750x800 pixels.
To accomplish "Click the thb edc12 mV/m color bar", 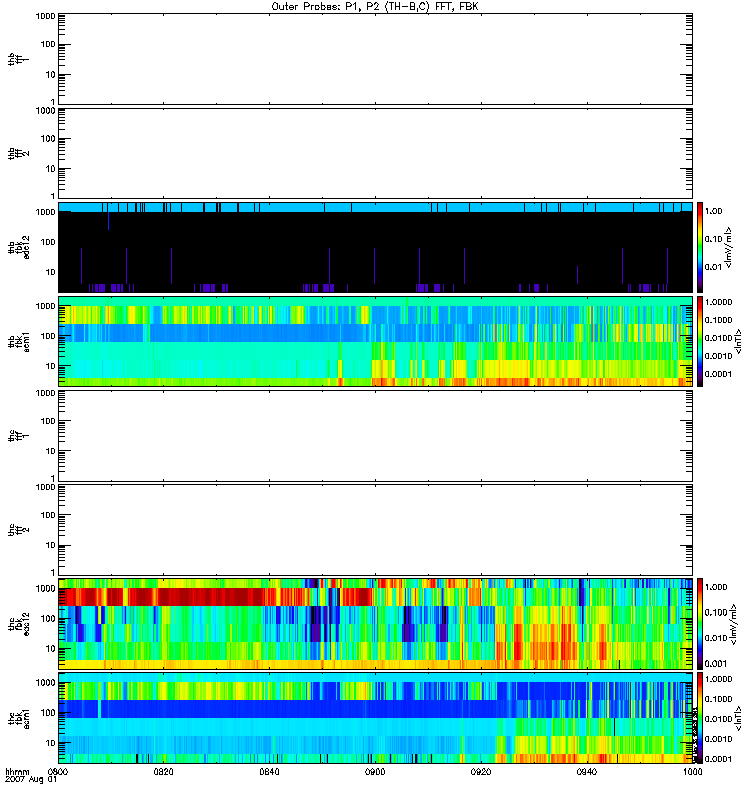I will [x=700, y=246].
